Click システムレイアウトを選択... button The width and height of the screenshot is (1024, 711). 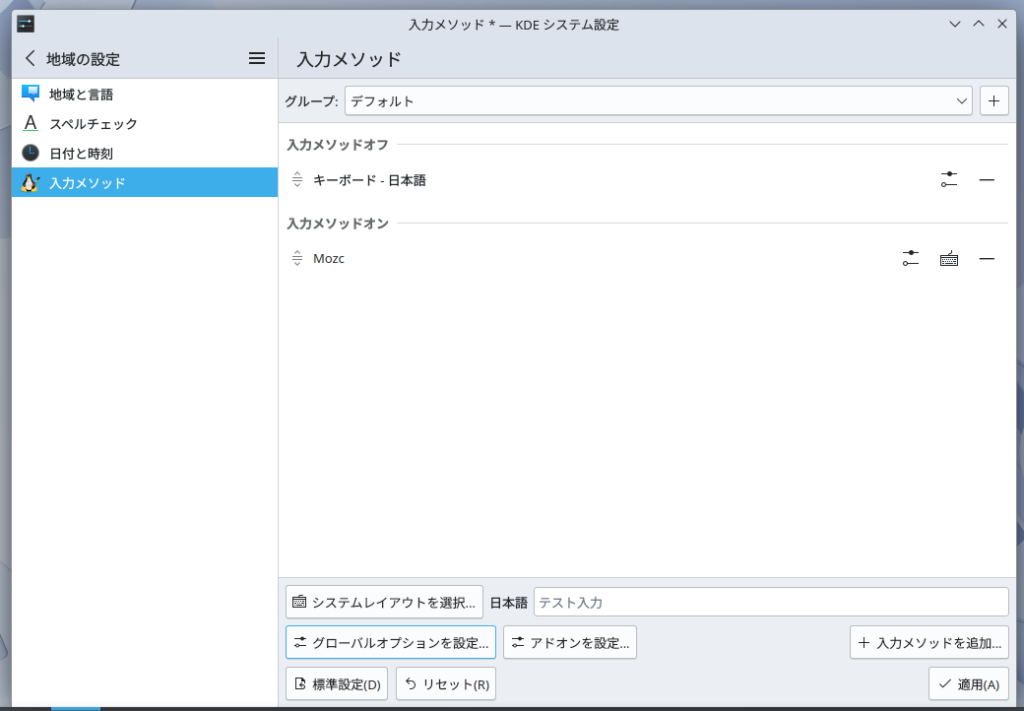coord(384,603)
